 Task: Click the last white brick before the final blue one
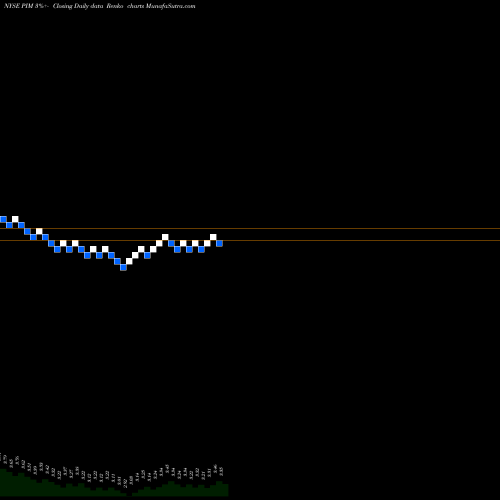pyautogui.click(x=213, y=237)
